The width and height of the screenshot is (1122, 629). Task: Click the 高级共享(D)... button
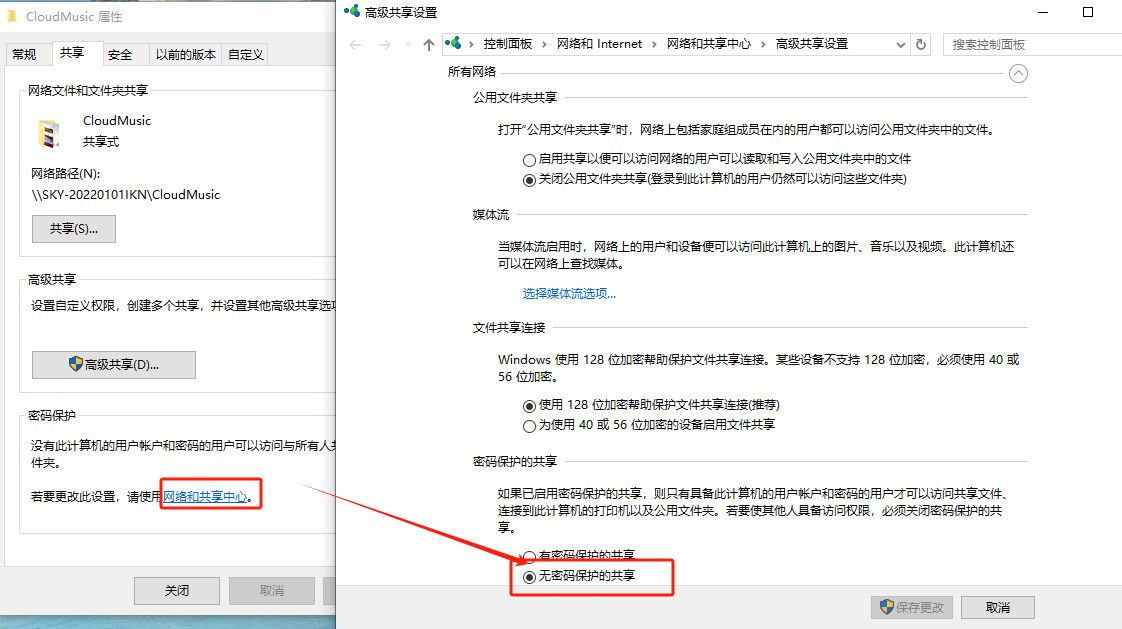[x=114, y=365]
